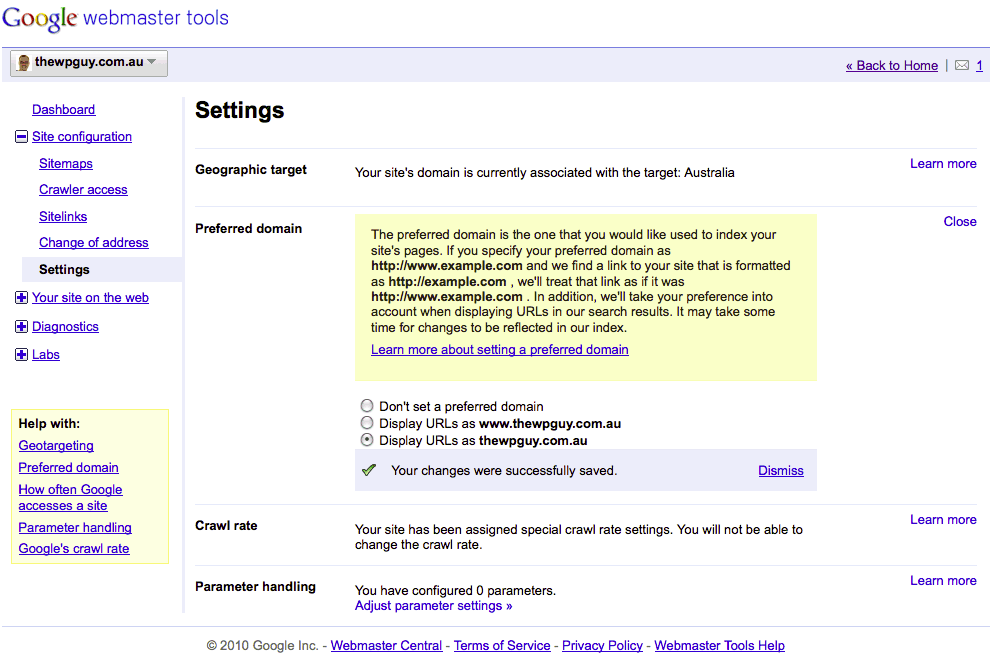Open the message count link 1
This screenshot has width=998, height=664.
(x=980, y=66)
